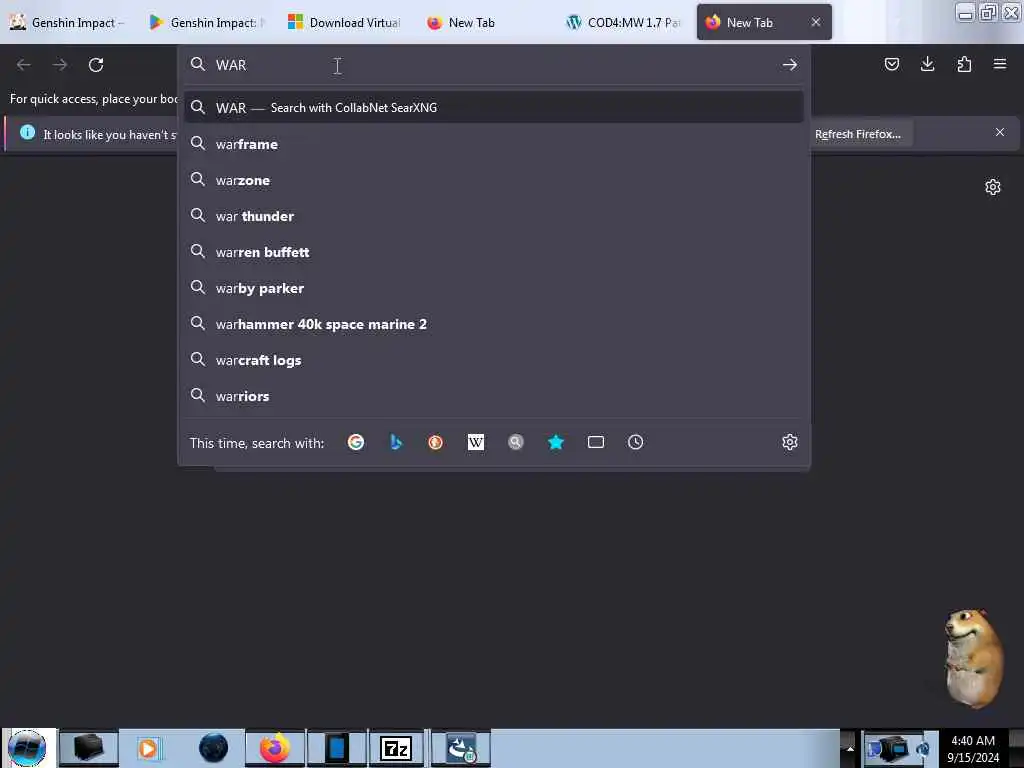Screen dimensions: 1024x768
Task: Open the Firefox application menu
Action: pos(1000,64)
